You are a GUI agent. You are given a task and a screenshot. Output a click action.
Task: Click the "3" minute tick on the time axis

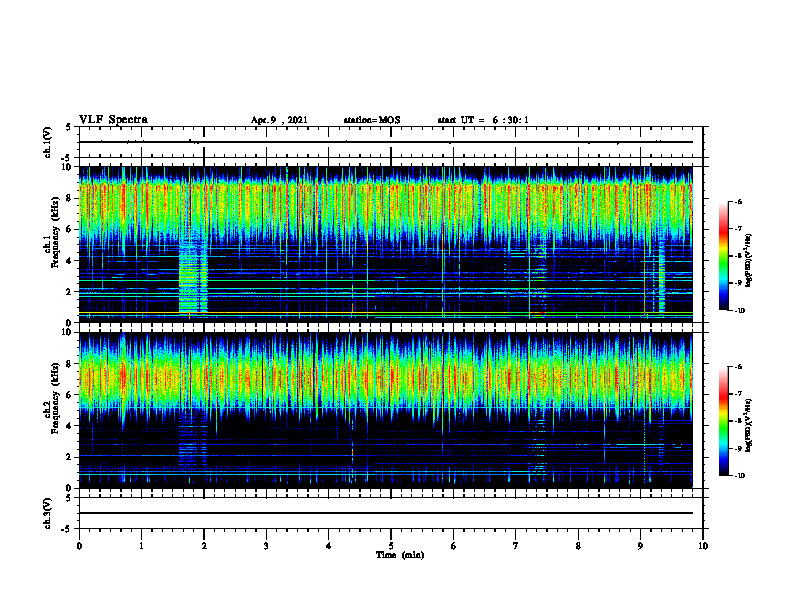(266, 546)
